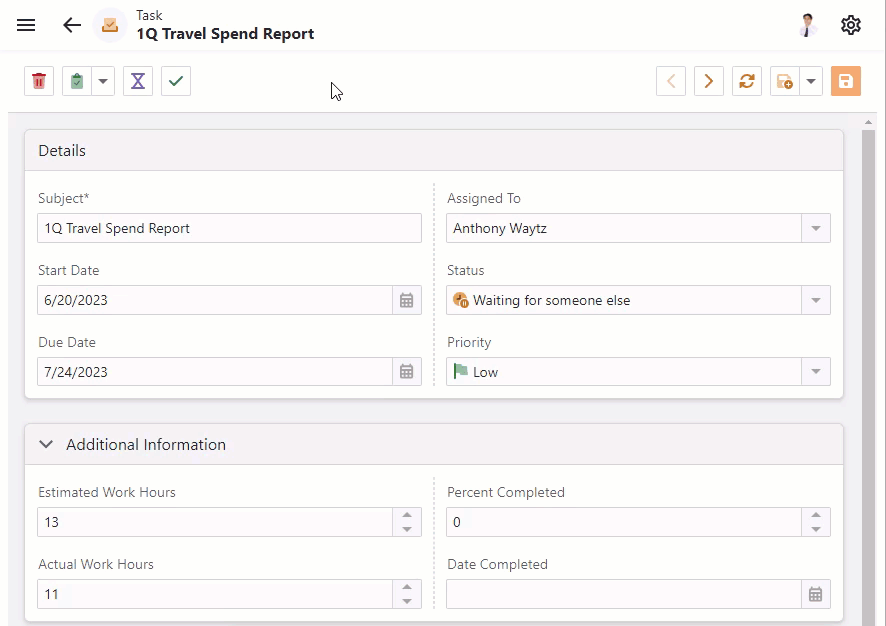Open the clipboard button dropdown arrow
The width and height of the screenshot is (886, 626).
(103, 81)
